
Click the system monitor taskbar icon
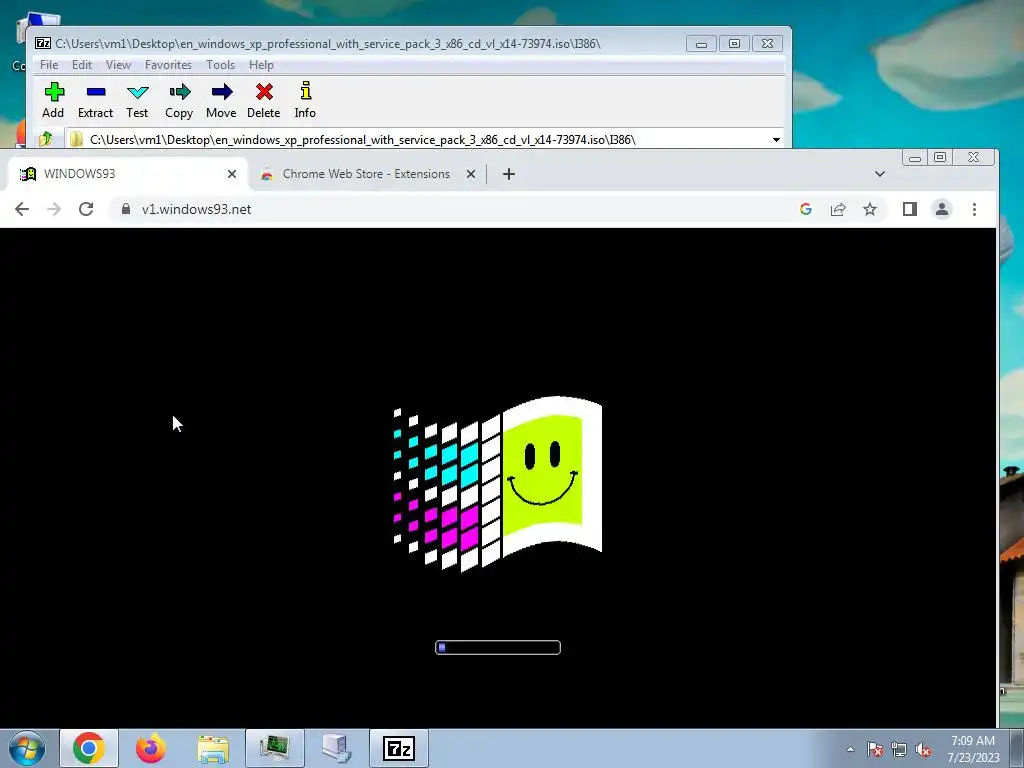275,748
